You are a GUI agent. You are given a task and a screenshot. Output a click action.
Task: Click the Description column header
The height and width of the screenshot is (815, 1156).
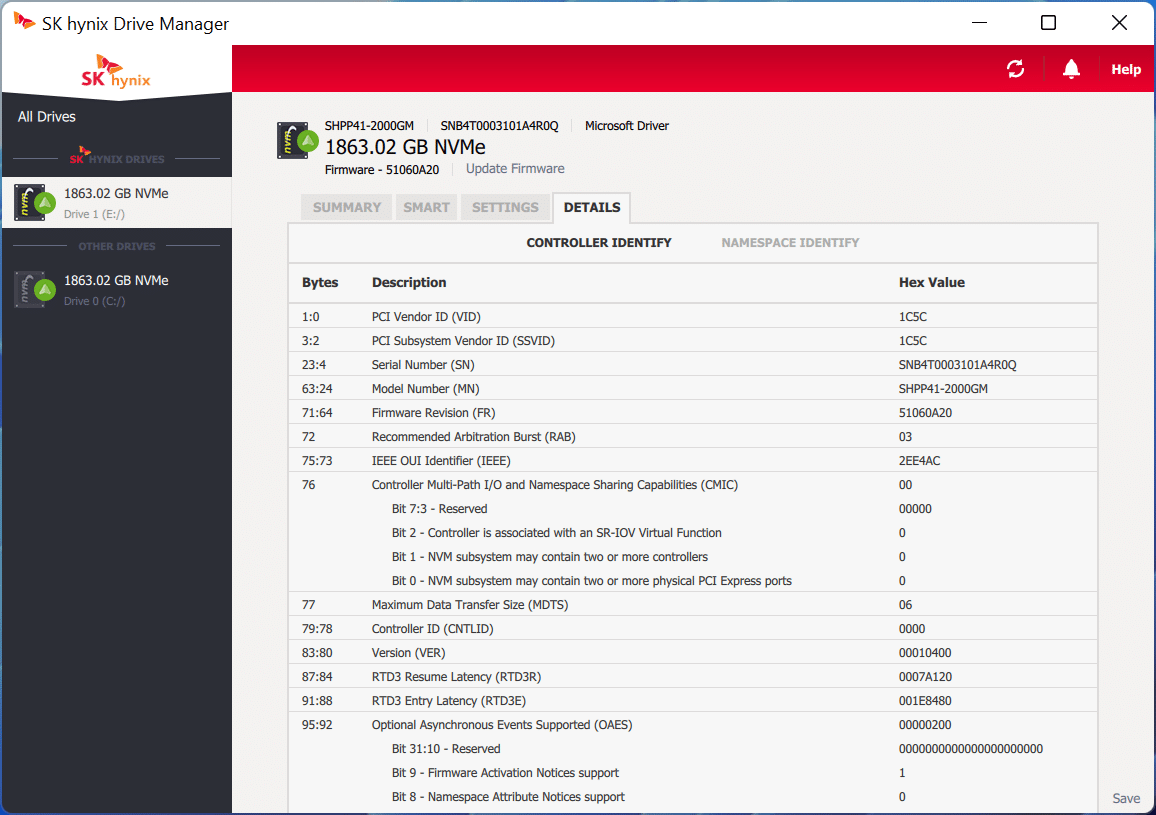click(408, 282)
